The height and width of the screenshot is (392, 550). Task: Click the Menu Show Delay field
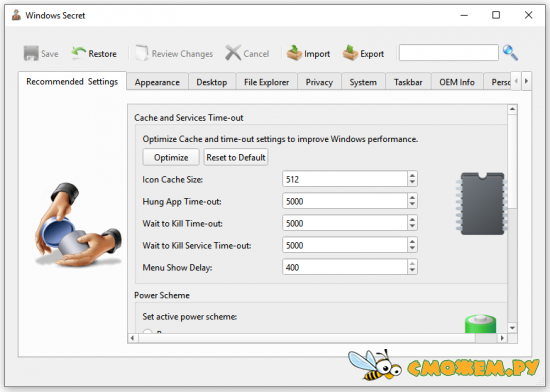coord(345,268)
